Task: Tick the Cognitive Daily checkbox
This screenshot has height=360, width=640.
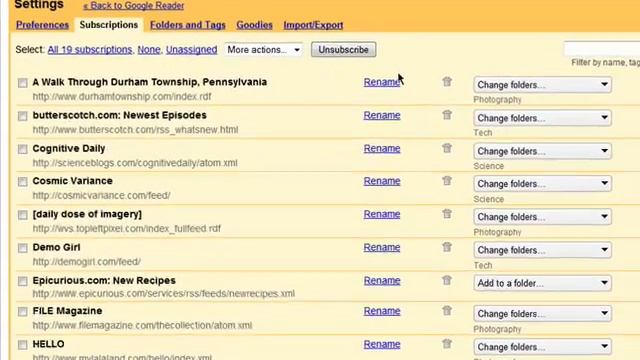Action: (22, 149)
